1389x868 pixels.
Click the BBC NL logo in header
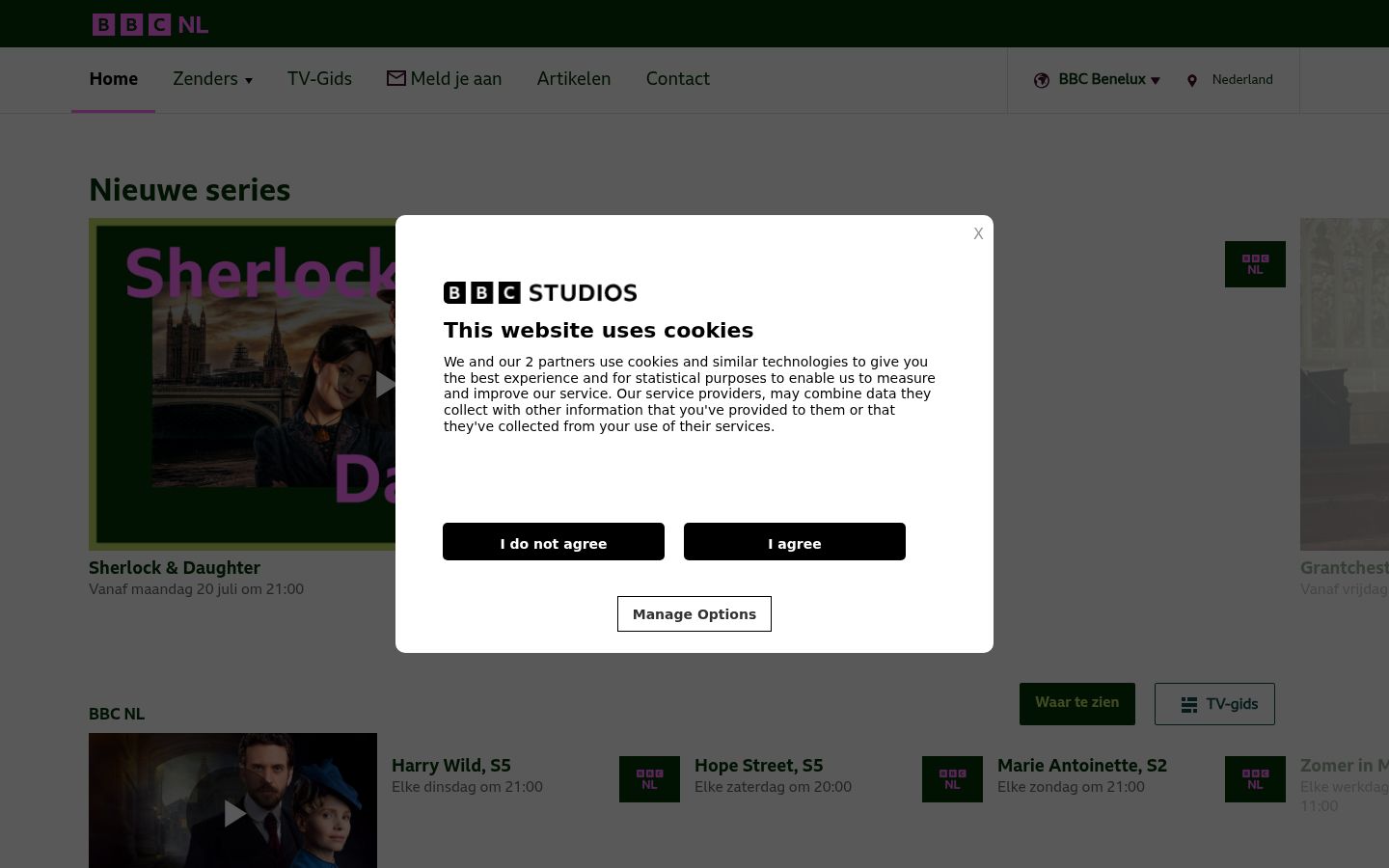pyautogui.click(x=150, y=24)
